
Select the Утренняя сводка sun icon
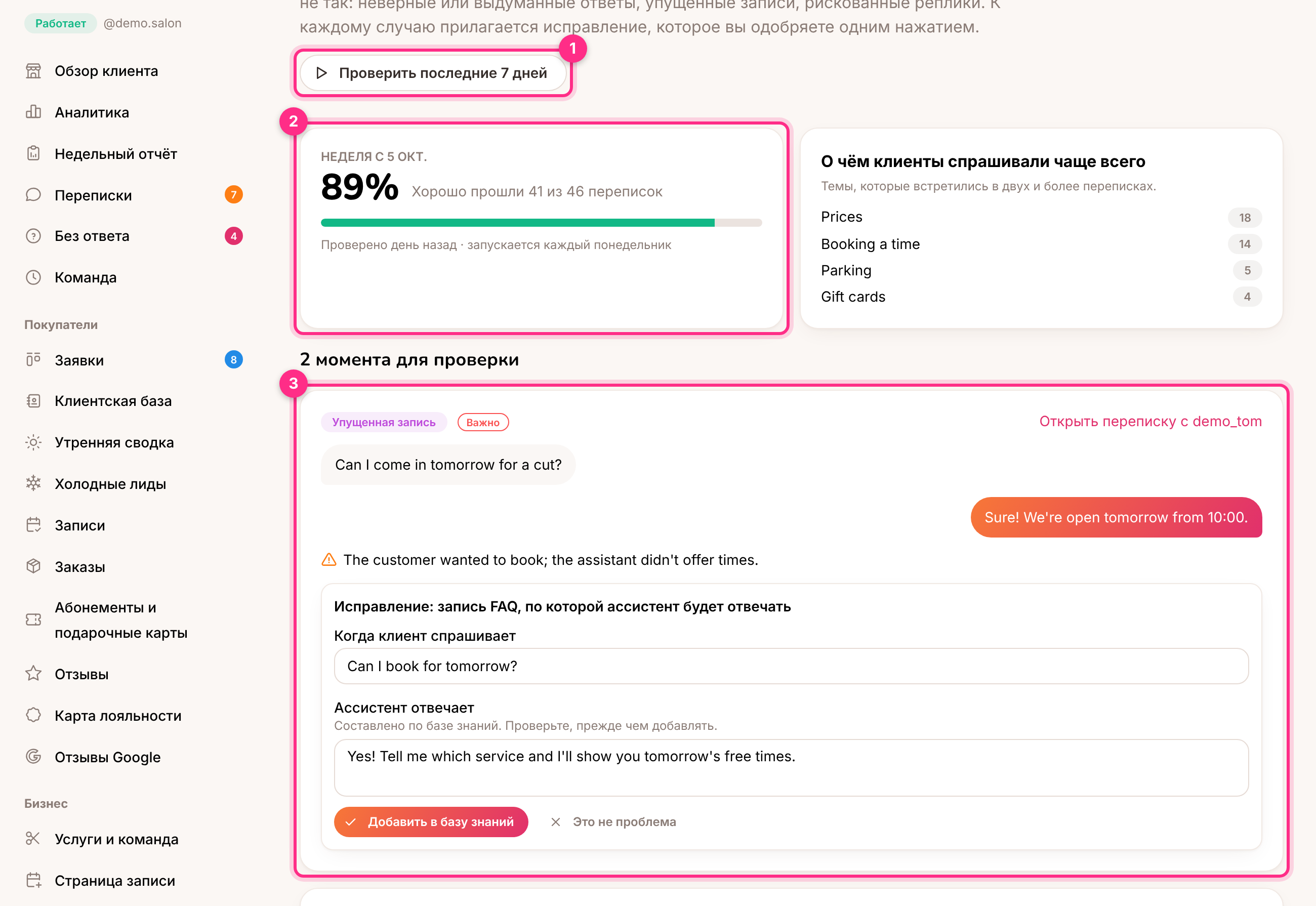click(33, 442)
